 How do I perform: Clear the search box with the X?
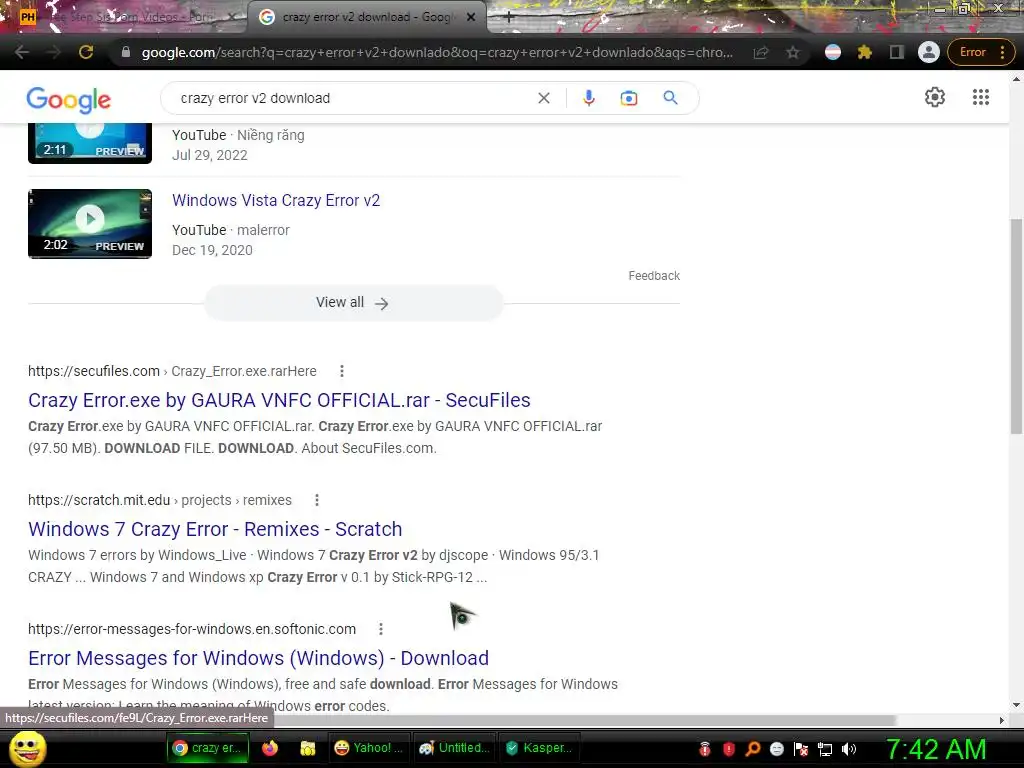(x=543, y=98)
